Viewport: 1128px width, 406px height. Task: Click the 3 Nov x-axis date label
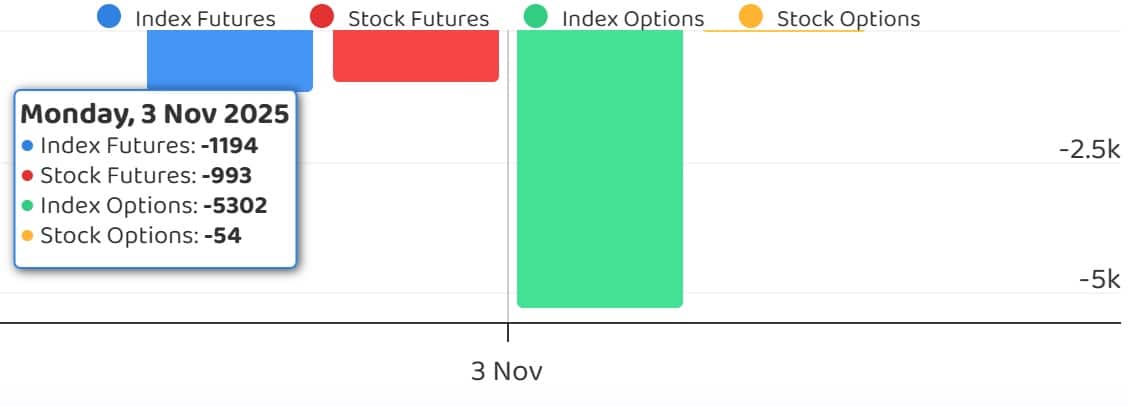(507, 371)
